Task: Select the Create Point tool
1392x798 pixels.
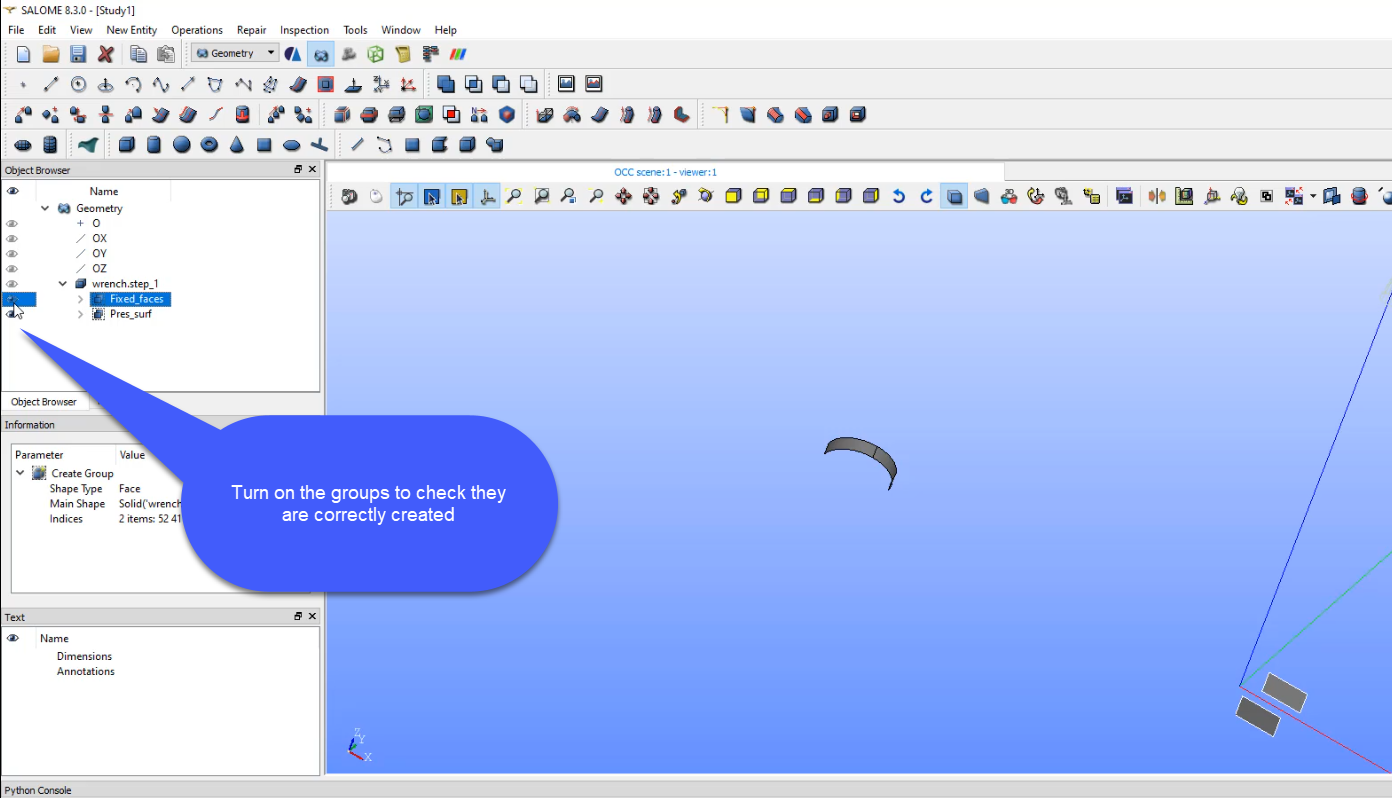Action: pos(22,84)
